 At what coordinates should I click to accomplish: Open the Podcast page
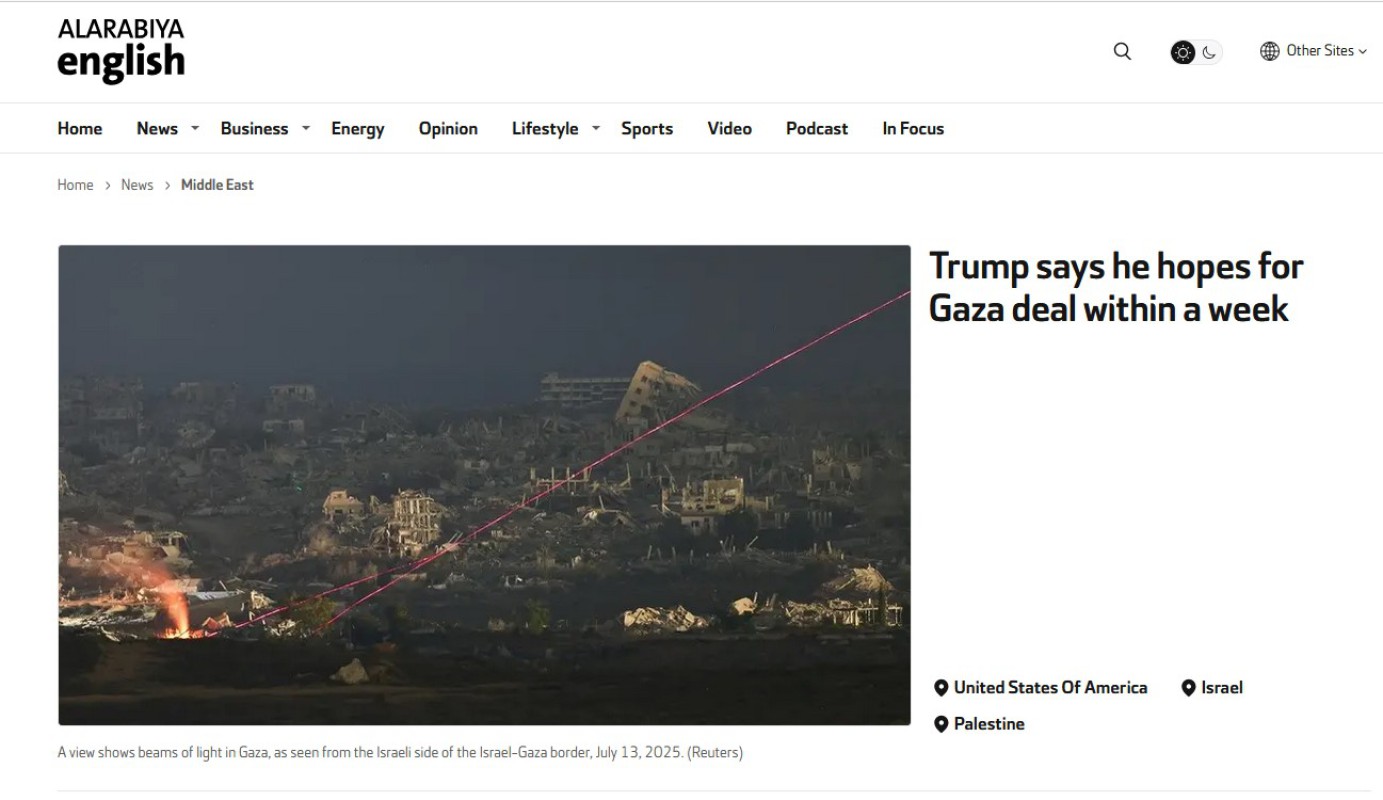[x=817, y=129]
